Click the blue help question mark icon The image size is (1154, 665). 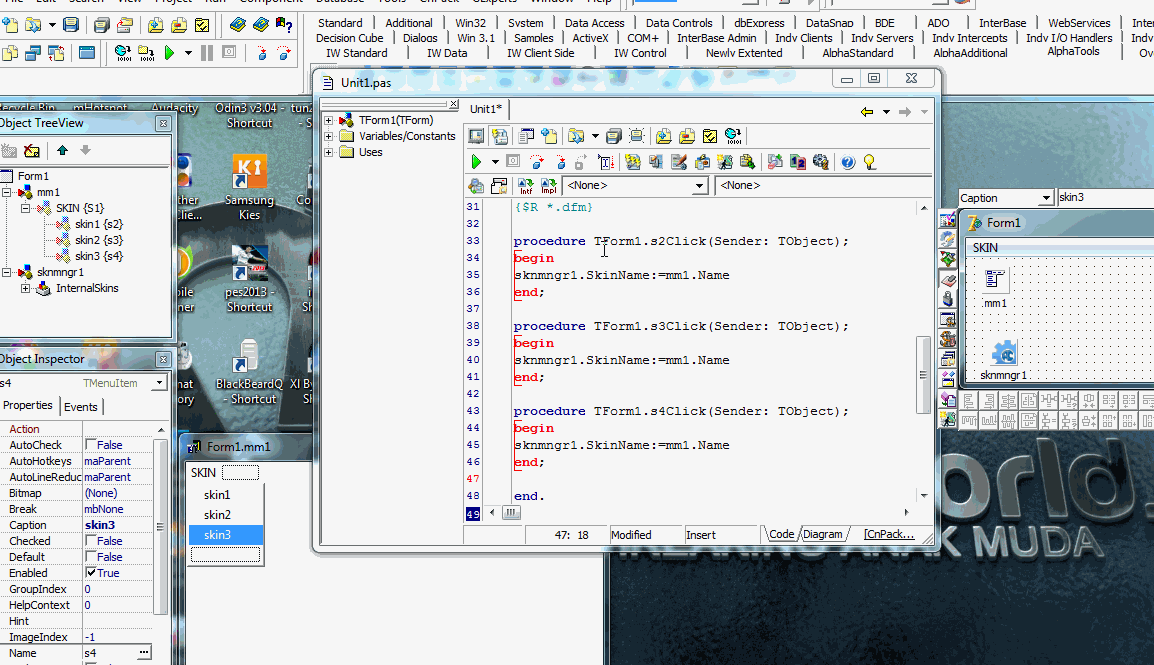[x=848, y=162]
